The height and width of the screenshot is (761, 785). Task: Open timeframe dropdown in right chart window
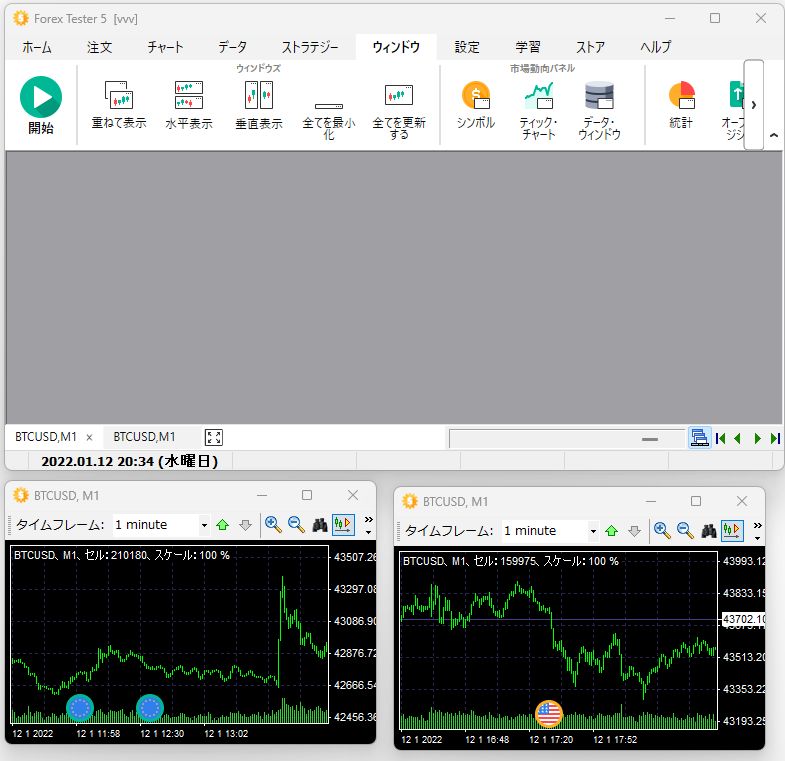(x=593, y=531)
